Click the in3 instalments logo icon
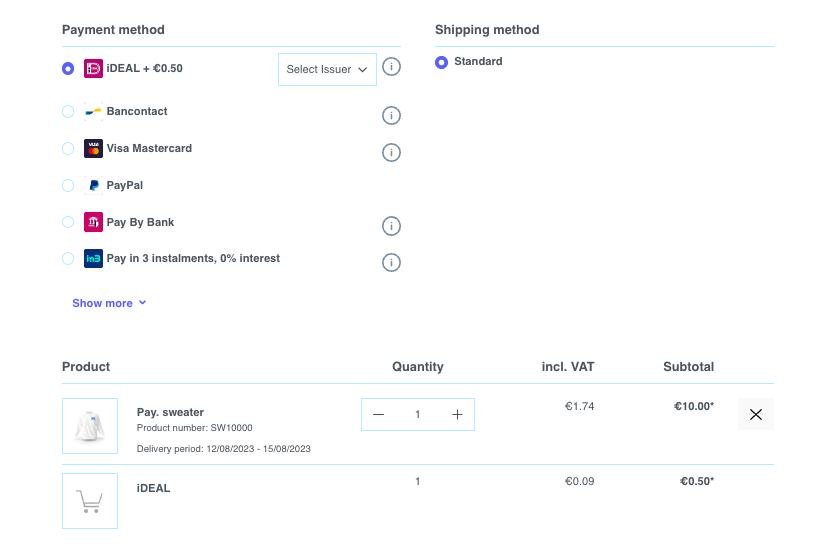Viewport: 839px width, 554px height. click(93, 259)
